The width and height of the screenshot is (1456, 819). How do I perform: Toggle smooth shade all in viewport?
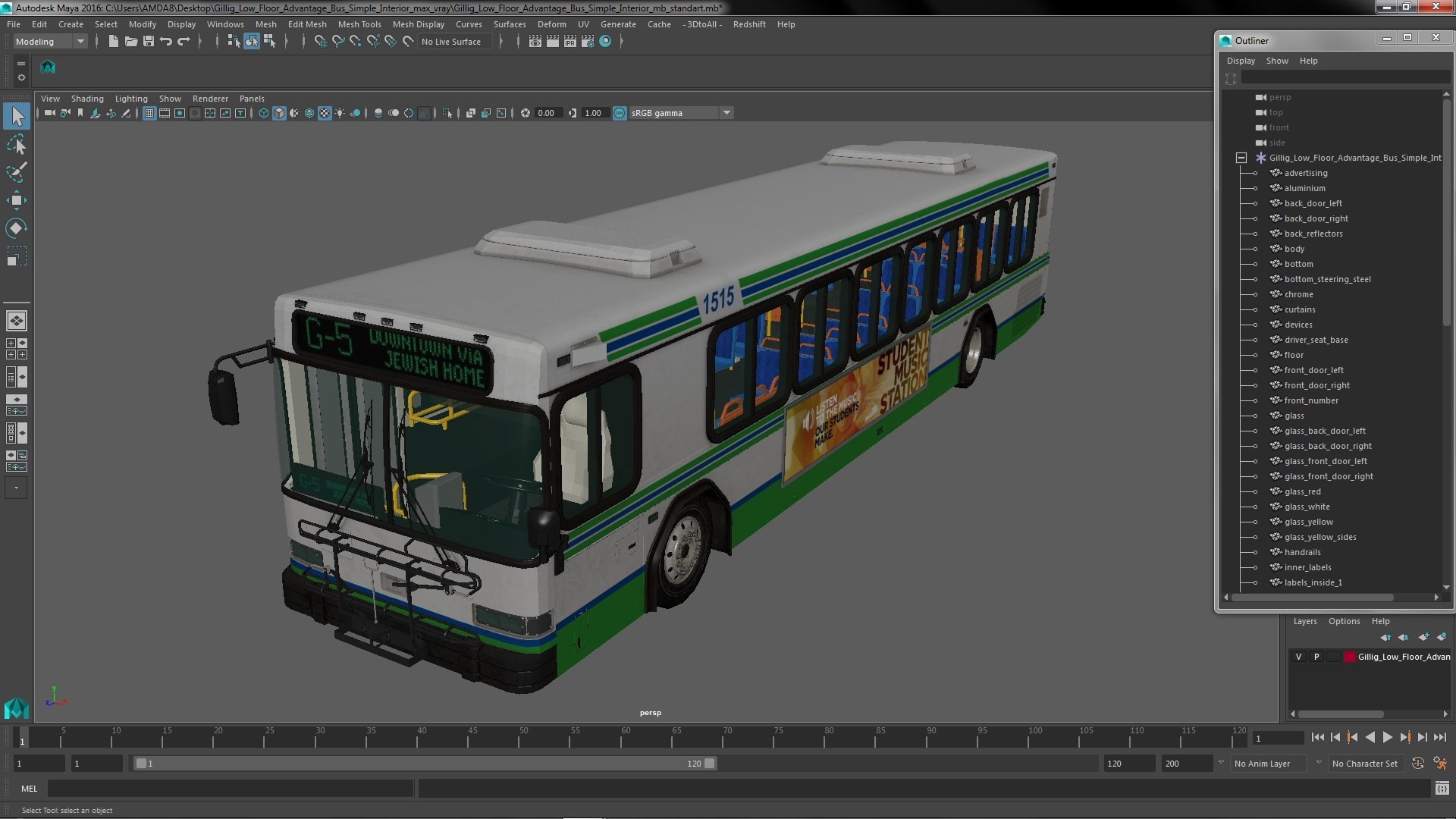coord(279,113)
